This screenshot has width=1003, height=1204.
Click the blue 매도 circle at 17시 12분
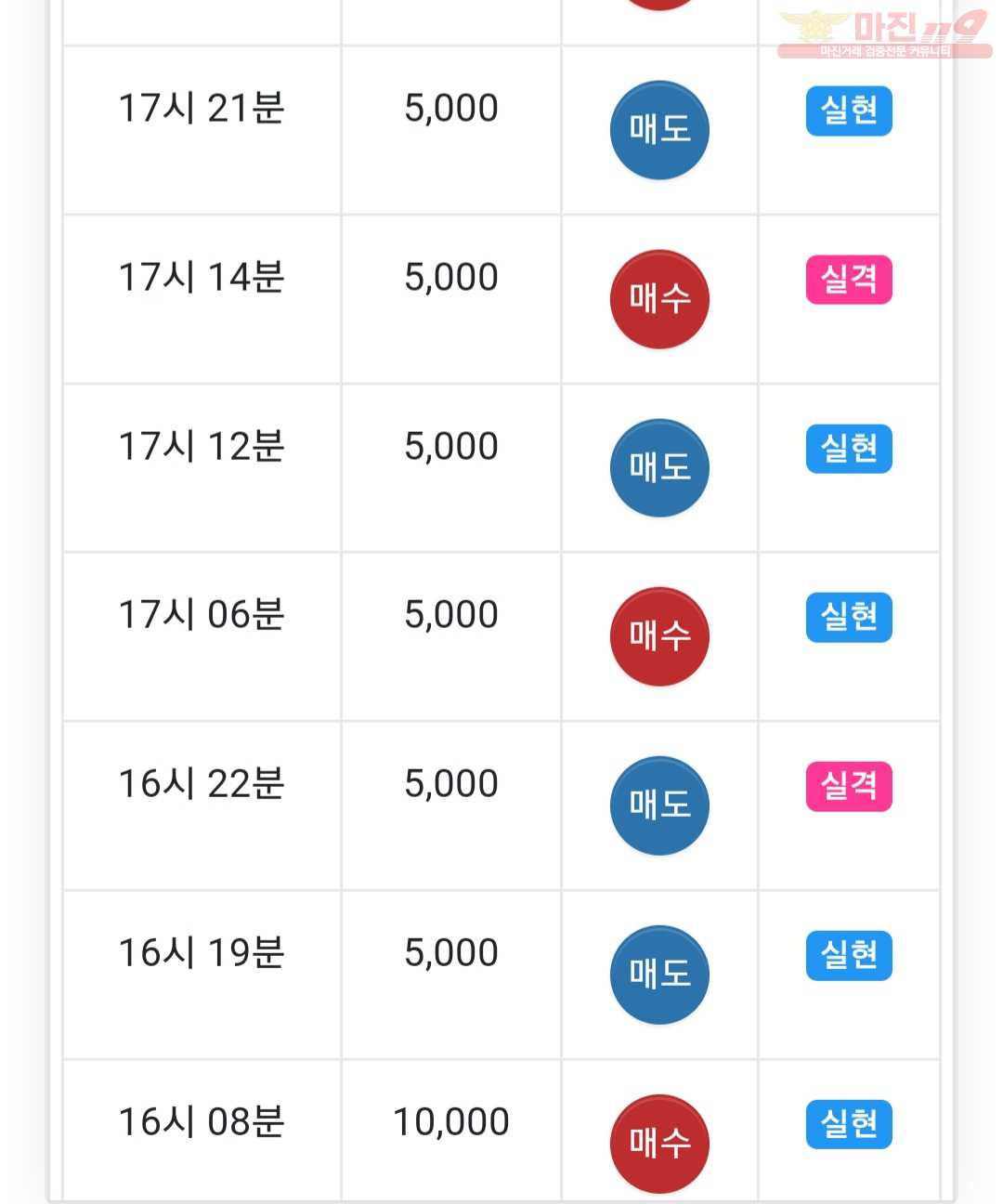coord(659,468)
